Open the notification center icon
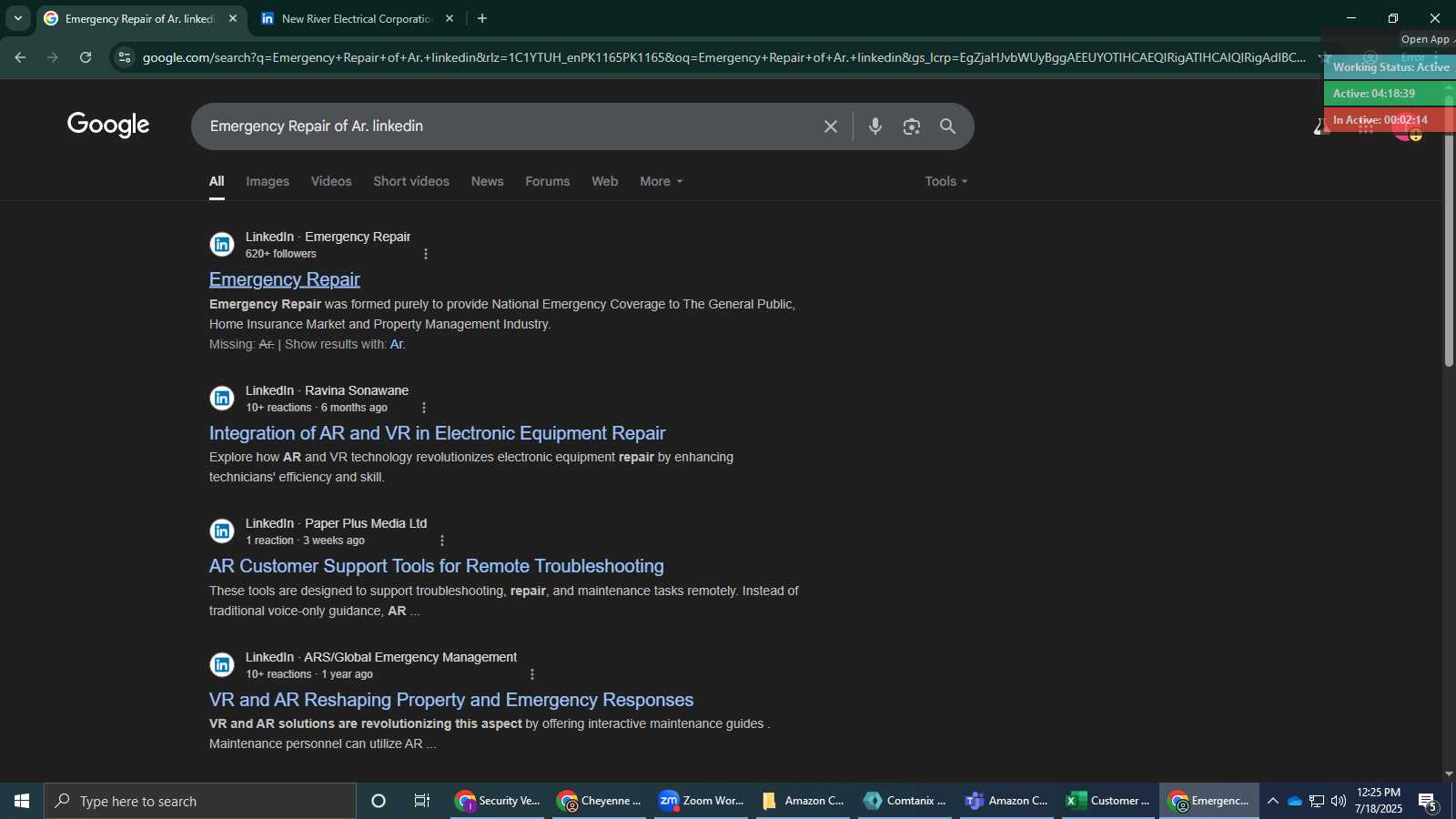 (1428, 802)
